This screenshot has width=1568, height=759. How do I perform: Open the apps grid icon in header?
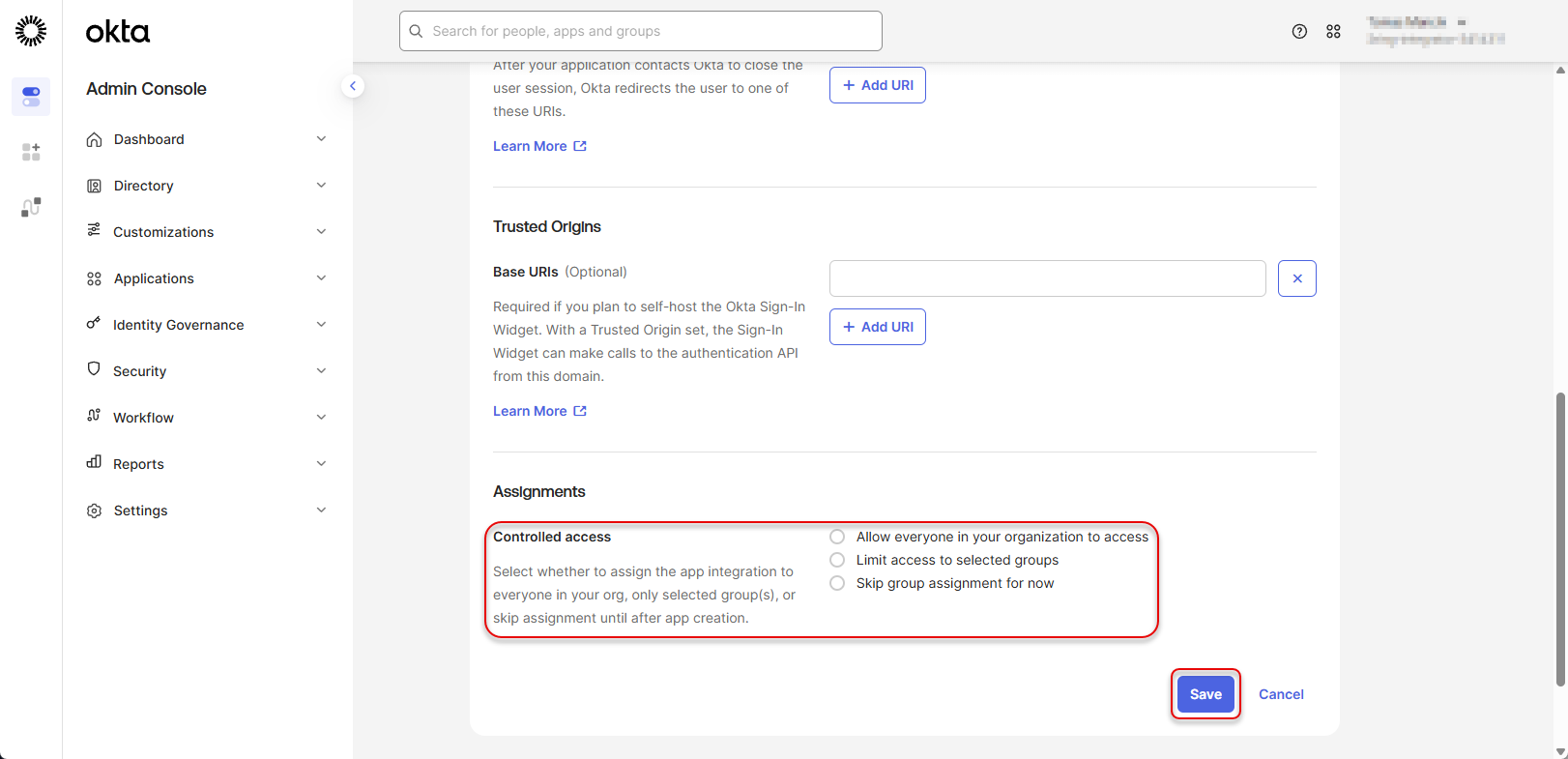1333,32
